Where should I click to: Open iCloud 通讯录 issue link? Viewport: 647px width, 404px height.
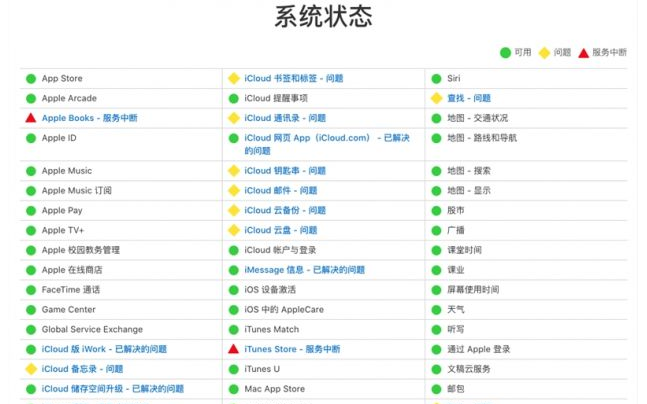tap(285, 118)
